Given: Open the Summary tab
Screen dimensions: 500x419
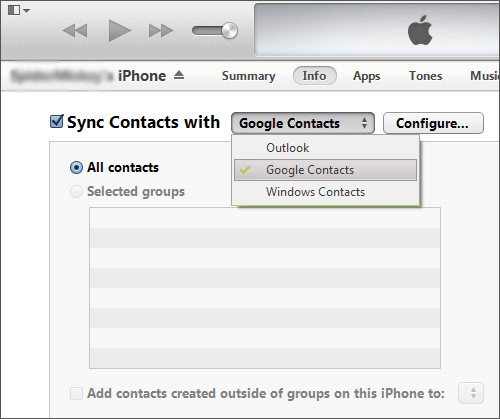Looking at the screenshot, I should click(249, 76).
